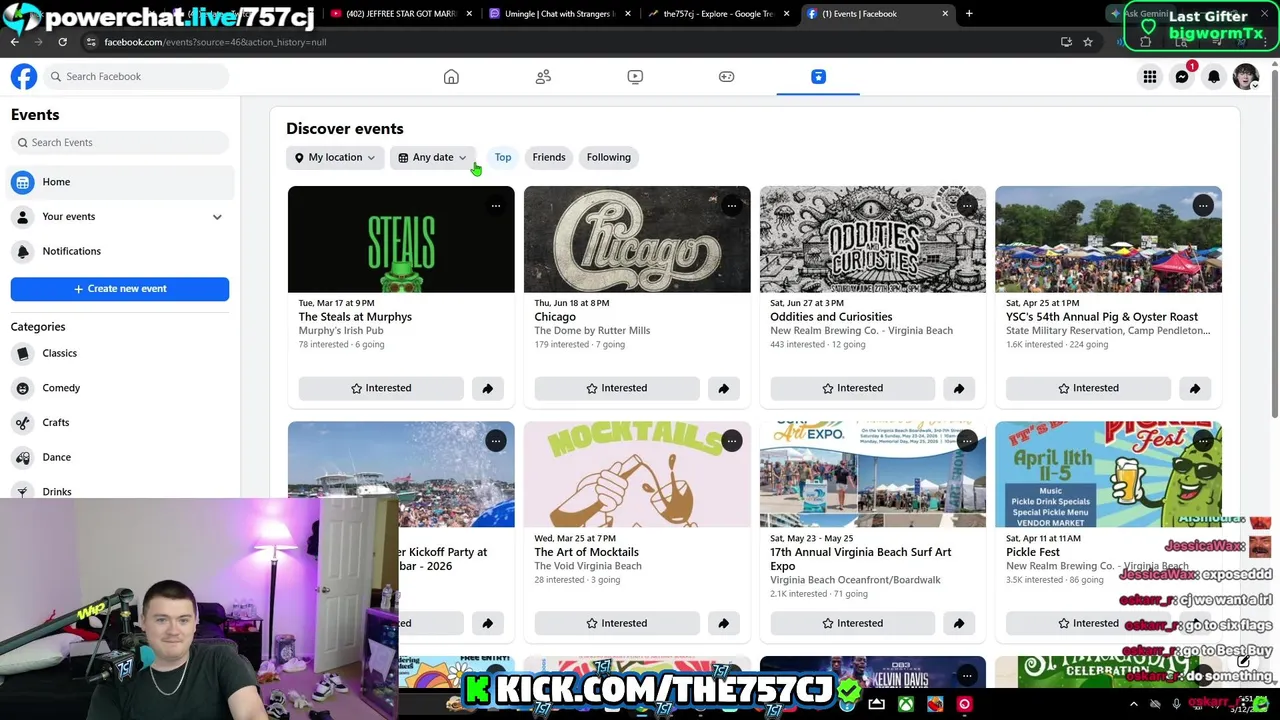This screenshot has width=1280, height=720.
Task: Open the Comedy category
Action: [120, 388]
